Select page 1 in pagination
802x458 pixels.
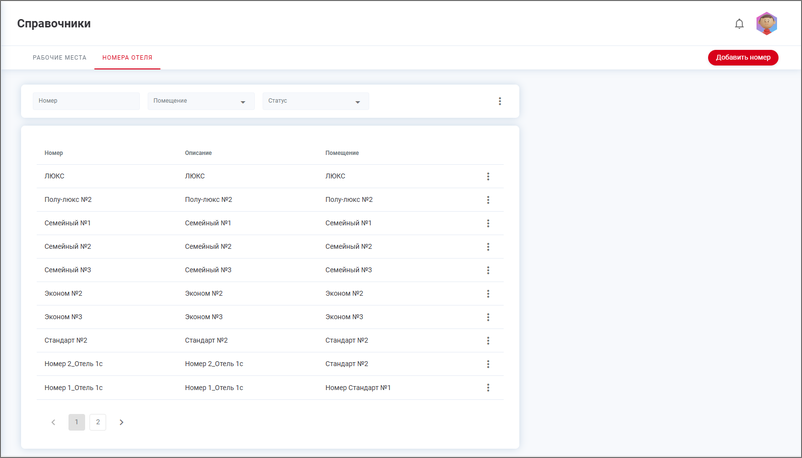pos(77,422)
